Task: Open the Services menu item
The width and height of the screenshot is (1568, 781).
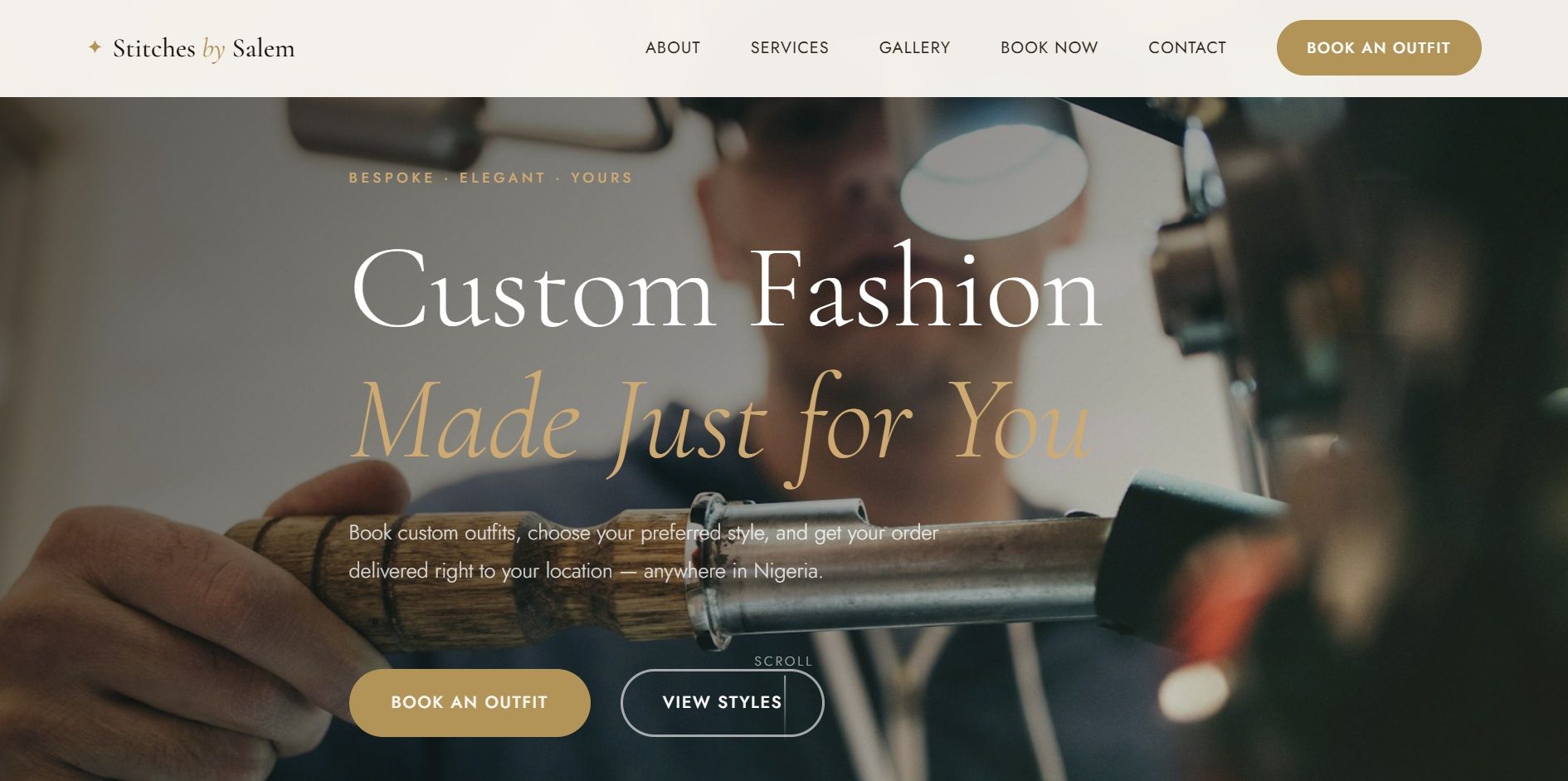Action: pos(790,48)
